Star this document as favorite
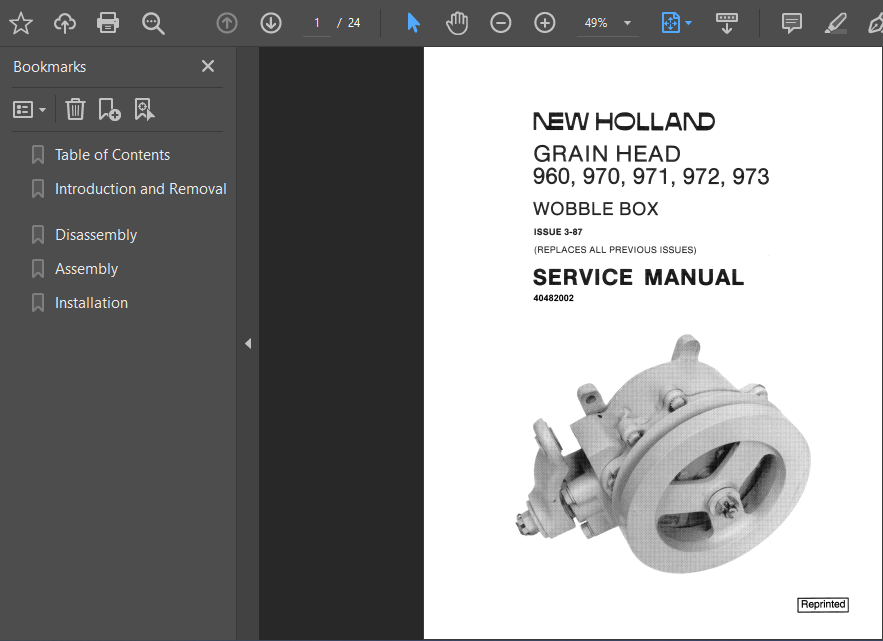This screenshot has height=641, width=883. coord(20,22)
